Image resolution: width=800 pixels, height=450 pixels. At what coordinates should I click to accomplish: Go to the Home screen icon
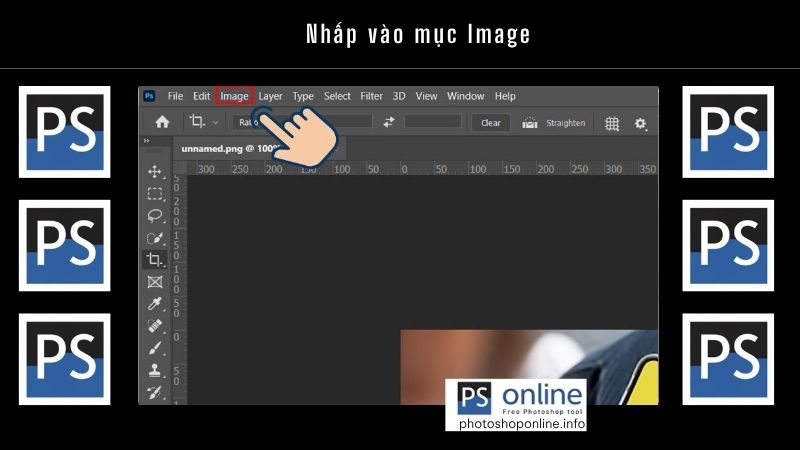point(162,122)
